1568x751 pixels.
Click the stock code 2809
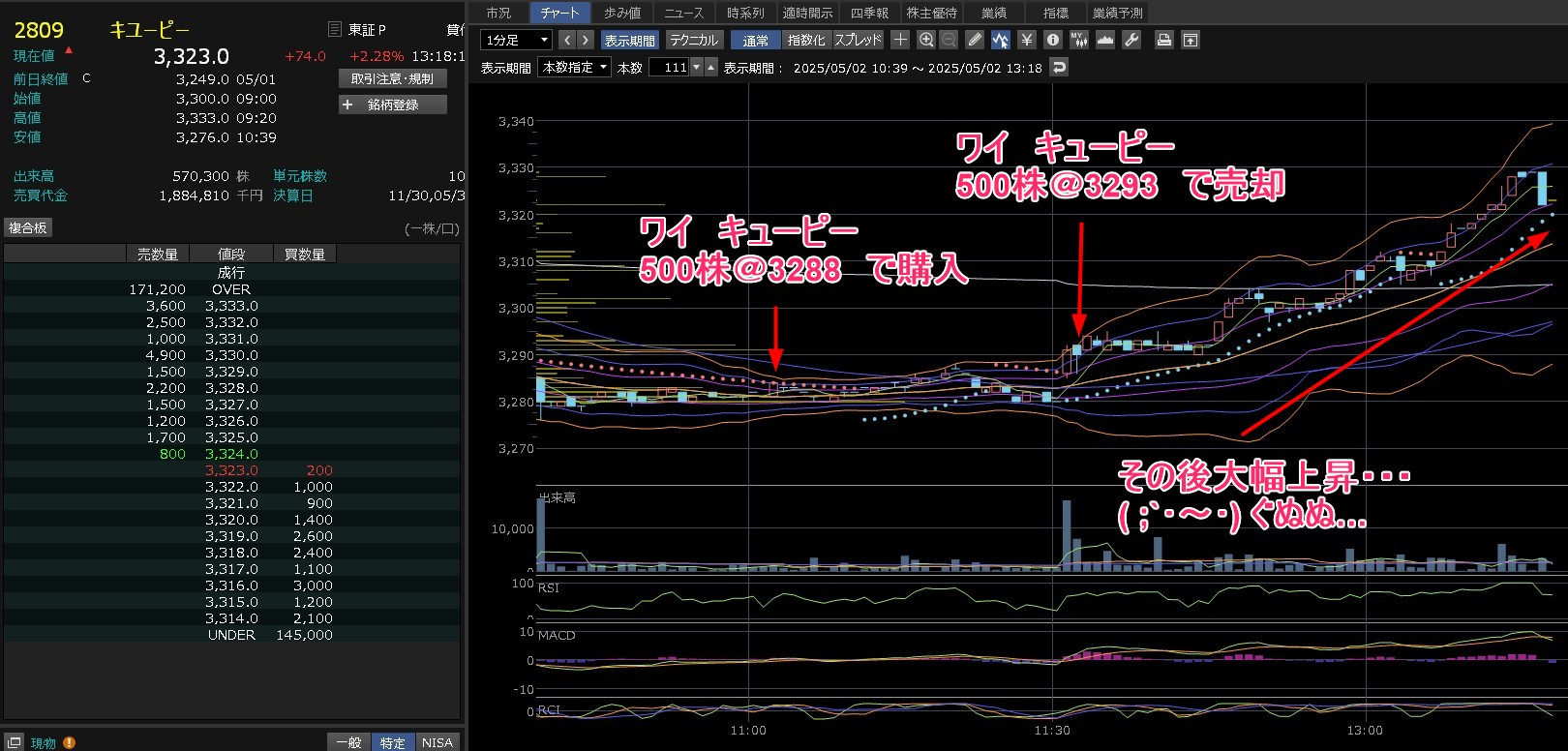pos(39,31)
